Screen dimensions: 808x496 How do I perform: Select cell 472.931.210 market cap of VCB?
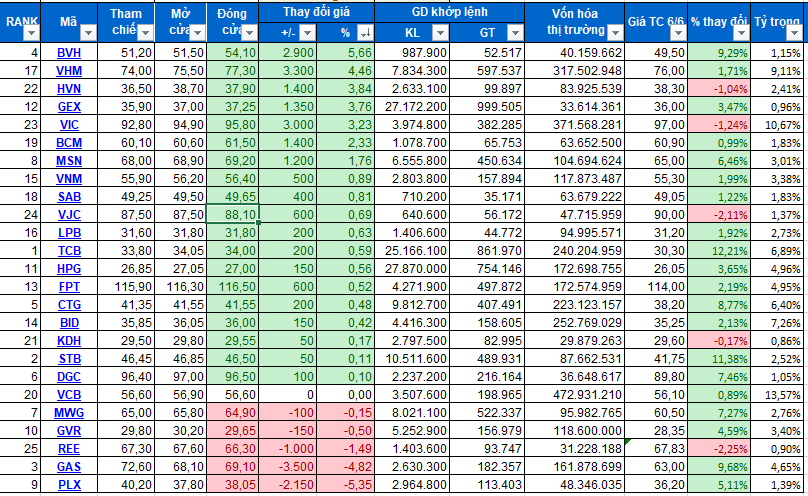(575, 395)
